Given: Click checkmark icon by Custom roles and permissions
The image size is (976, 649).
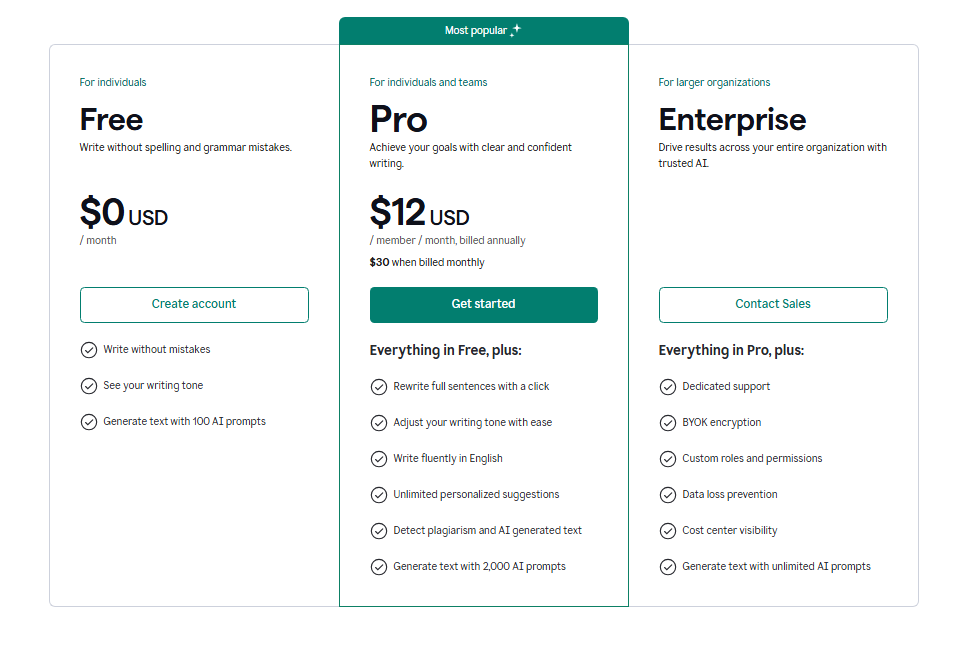Looking at the screenshot, I should tap(667, 459).
